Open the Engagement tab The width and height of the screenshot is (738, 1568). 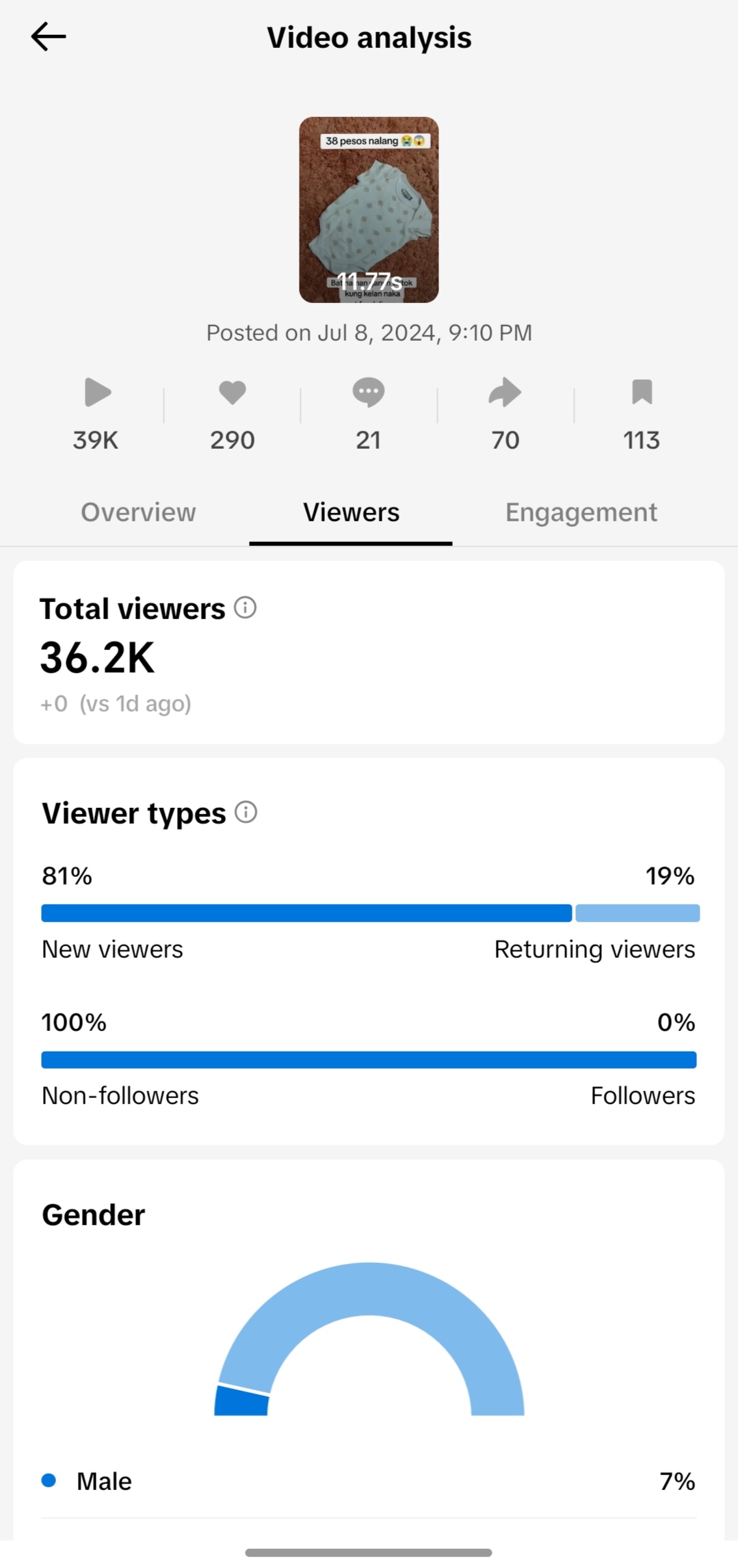581,512
